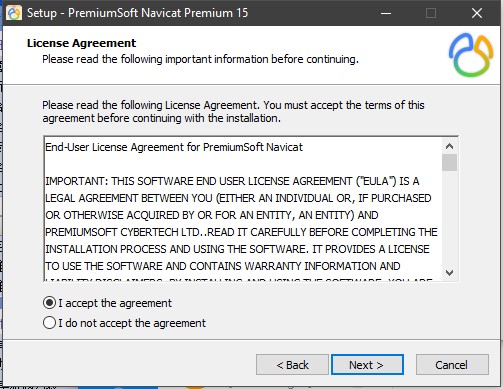503x389 pixels.
Task: Click the Navicat icon in title bar
Action: [14, 13]
